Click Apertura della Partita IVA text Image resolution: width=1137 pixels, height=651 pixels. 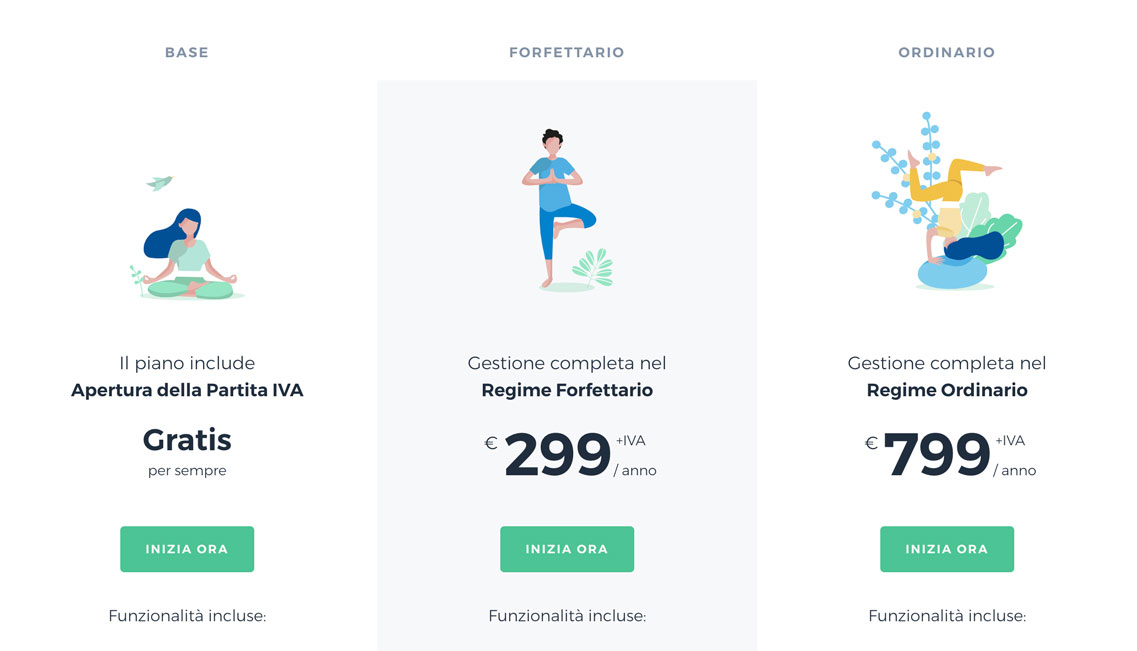pyautogui.click(x=187, y=390)
